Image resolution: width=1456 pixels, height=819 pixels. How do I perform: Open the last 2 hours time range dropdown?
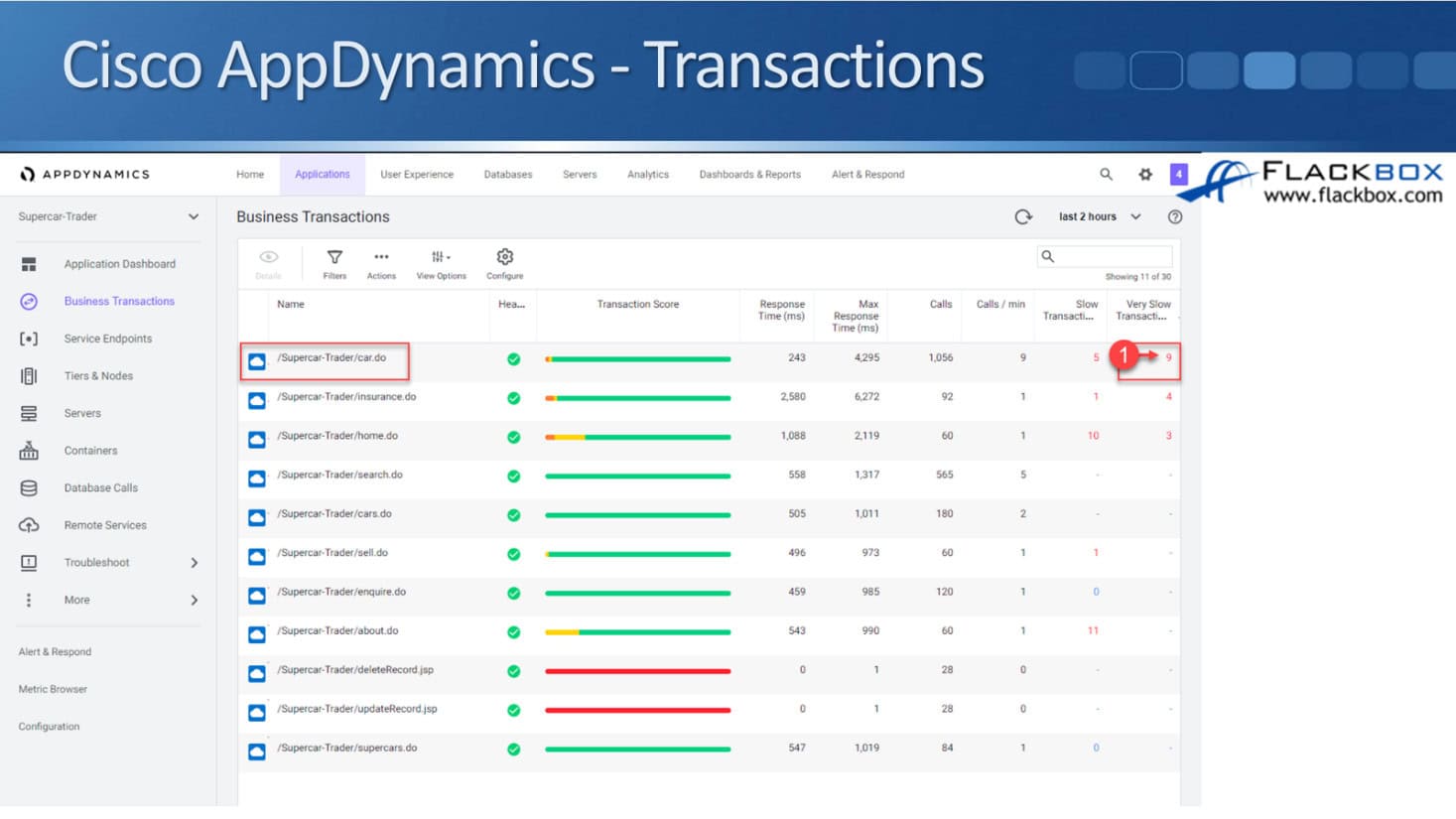[1100, 216]
